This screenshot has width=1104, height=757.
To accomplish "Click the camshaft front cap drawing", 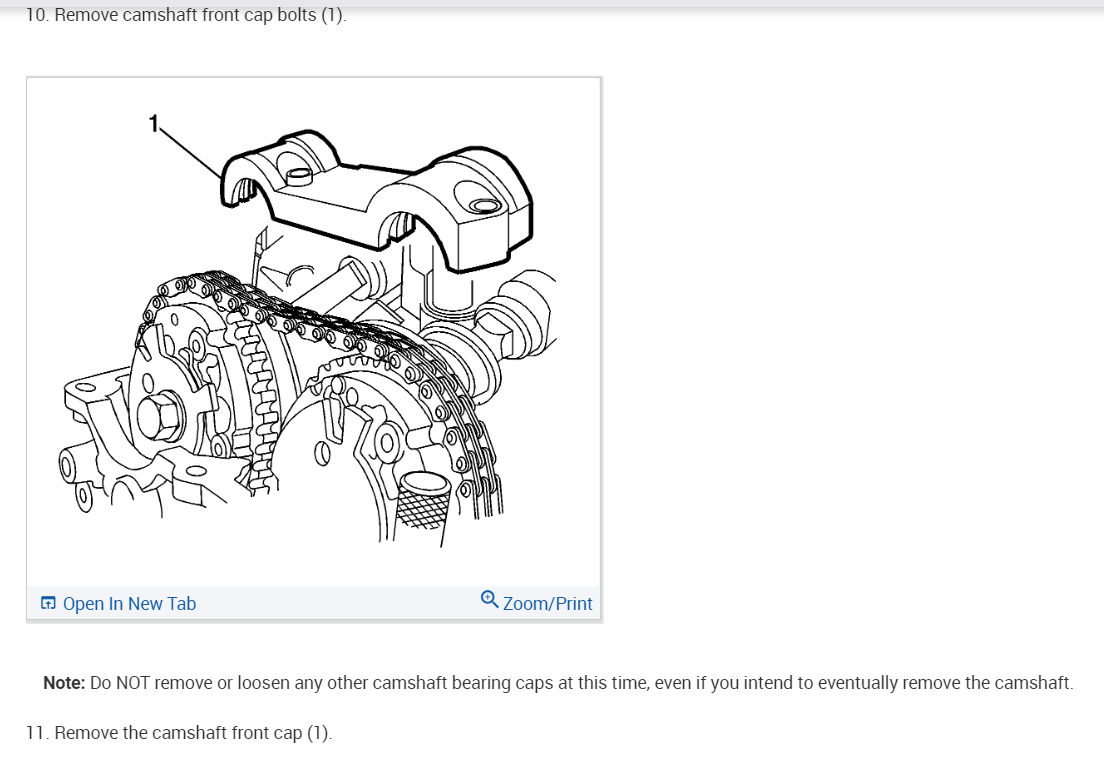I will tap(377, 201).
